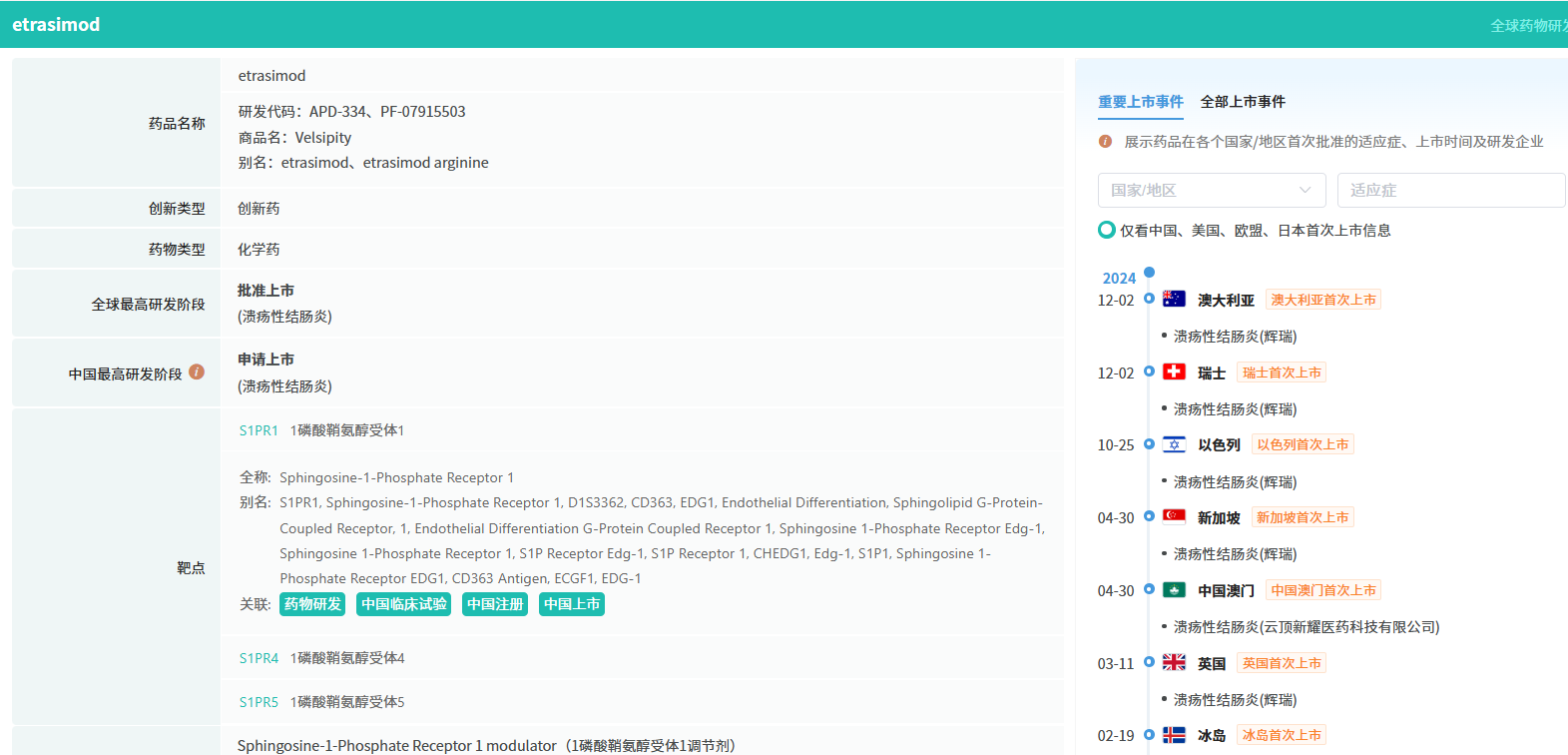
Task: Click the Singapore flag icon
Action: [x=1174, y=516]
